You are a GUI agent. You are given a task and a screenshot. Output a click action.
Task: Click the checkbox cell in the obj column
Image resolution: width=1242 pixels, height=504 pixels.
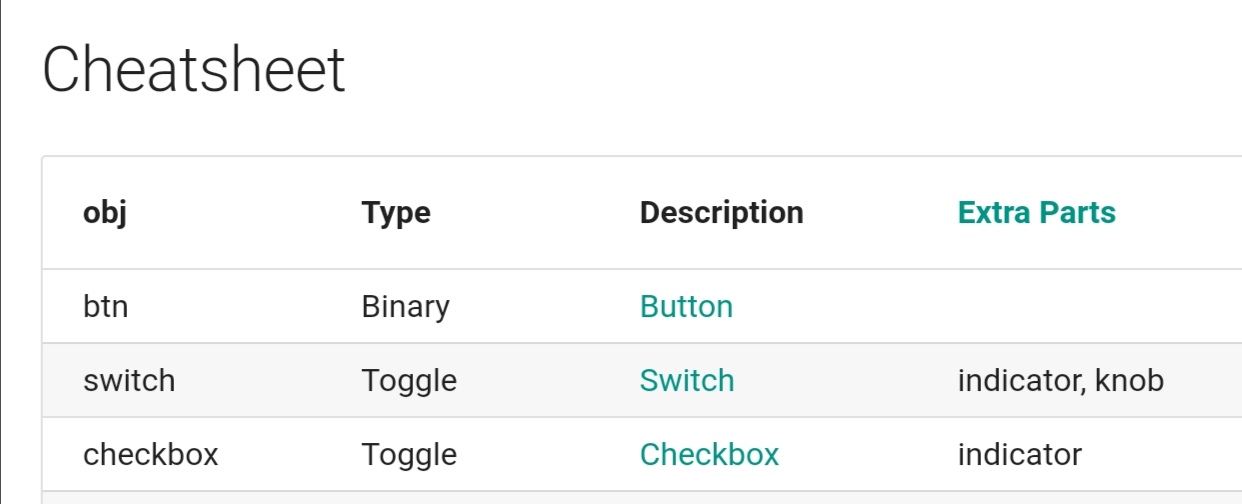pyautogui.click(x=150, y=454)
